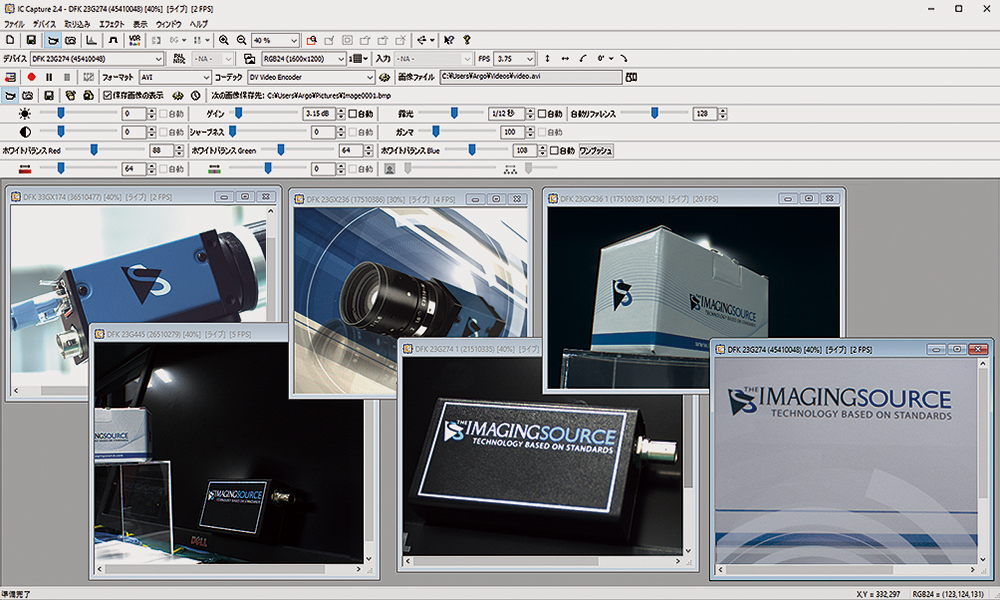This screenshot has height=600, width=1000.
Task: Toggle the live video icon in the top toolbar
Action: (x=53, y=40)
